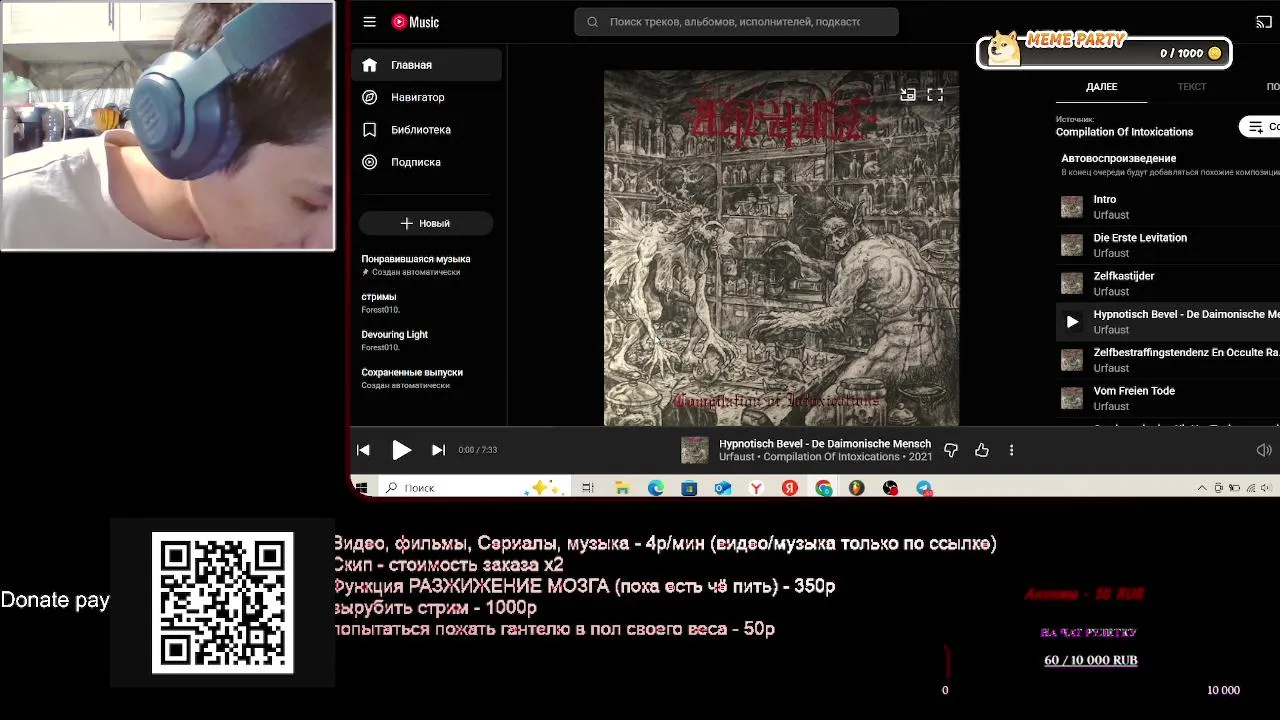Click the Intro track thumbnail
Viewport: 1280px width, 720px height.
(1072, 207)
